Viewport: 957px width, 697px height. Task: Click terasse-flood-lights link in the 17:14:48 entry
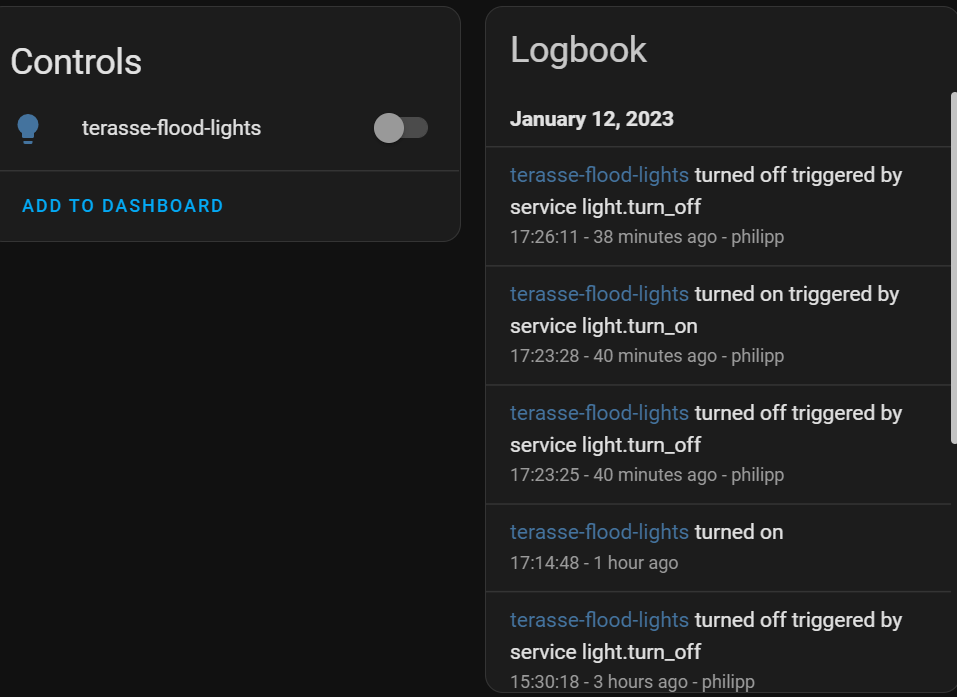click(x=599, y=532)
